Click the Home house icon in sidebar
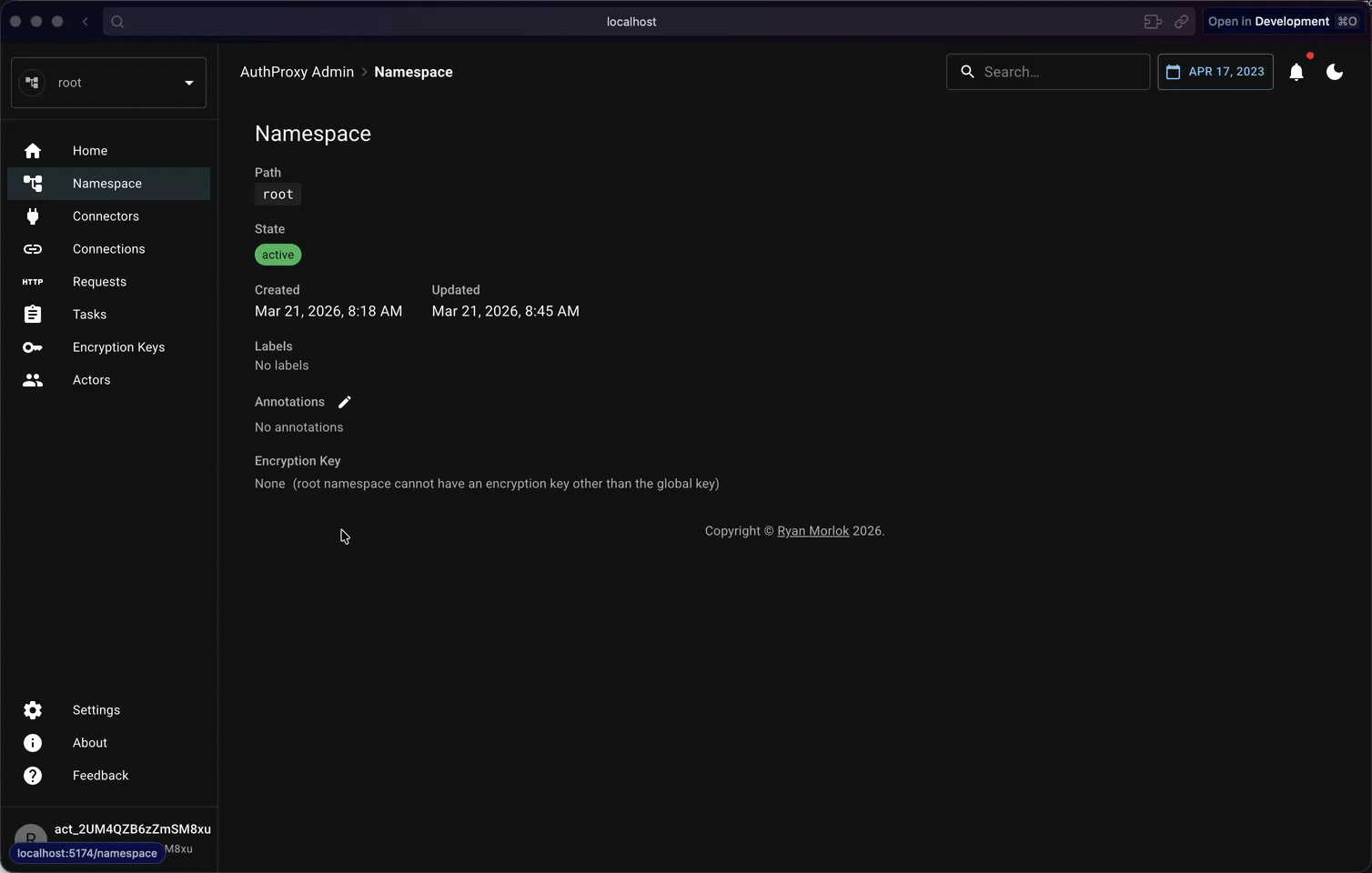The image size is (1372, 873). tap(33, 151)
